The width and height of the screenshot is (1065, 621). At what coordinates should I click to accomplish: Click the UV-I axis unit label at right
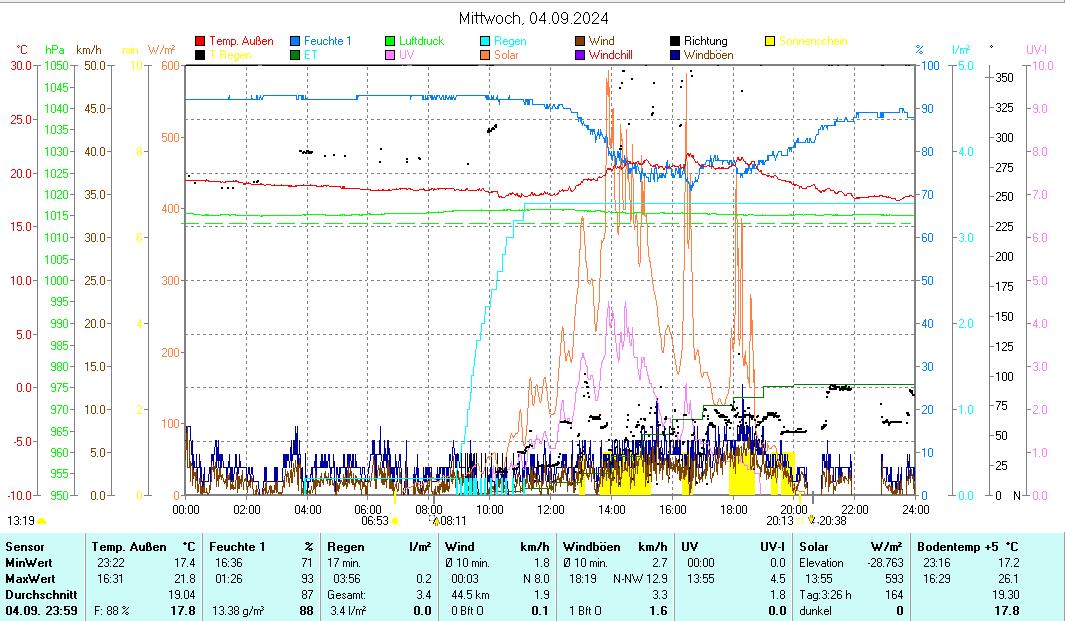[x=1036, y=50]
